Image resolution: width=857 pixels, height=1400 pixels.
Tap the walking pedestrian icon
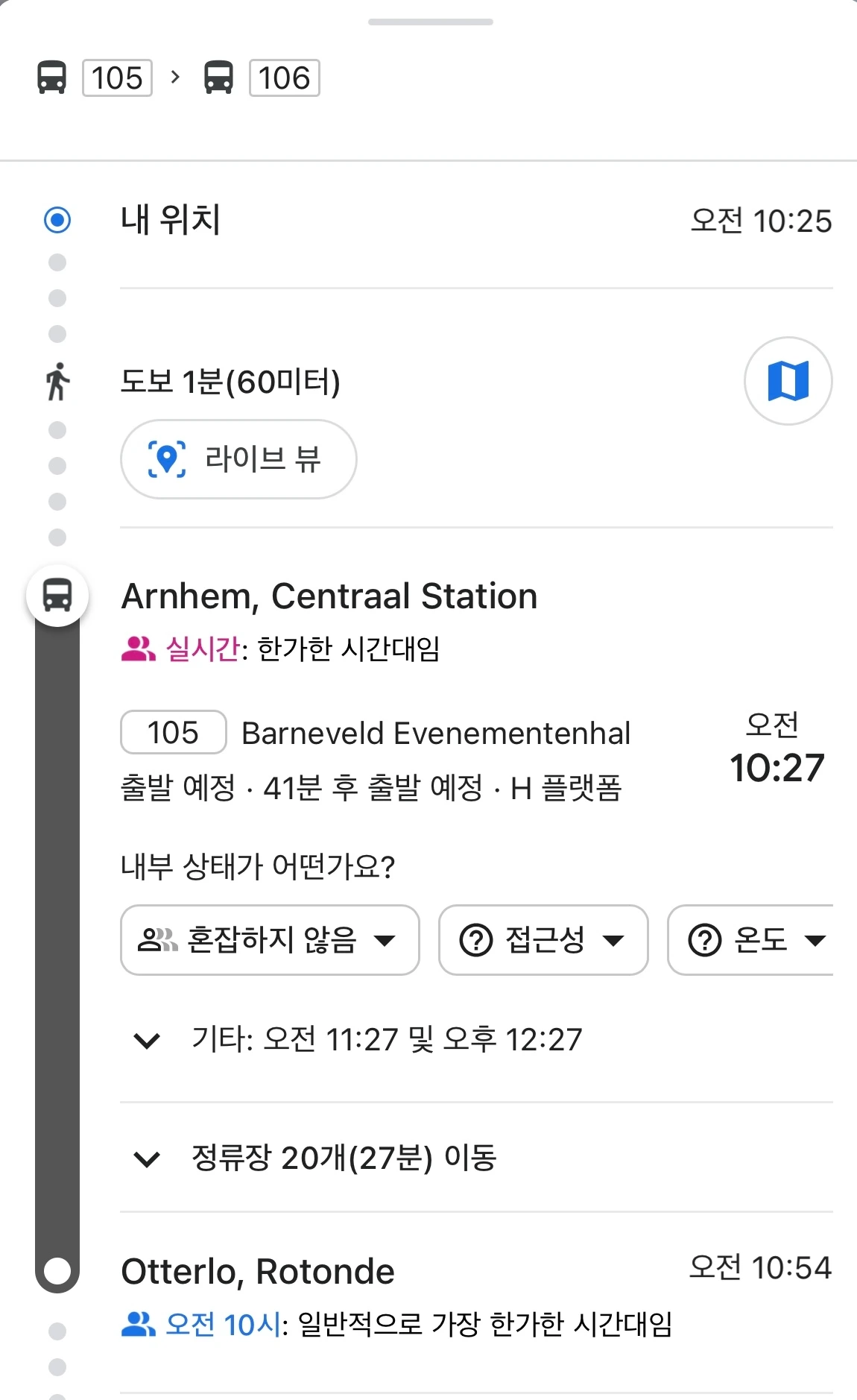pos(57,382)
